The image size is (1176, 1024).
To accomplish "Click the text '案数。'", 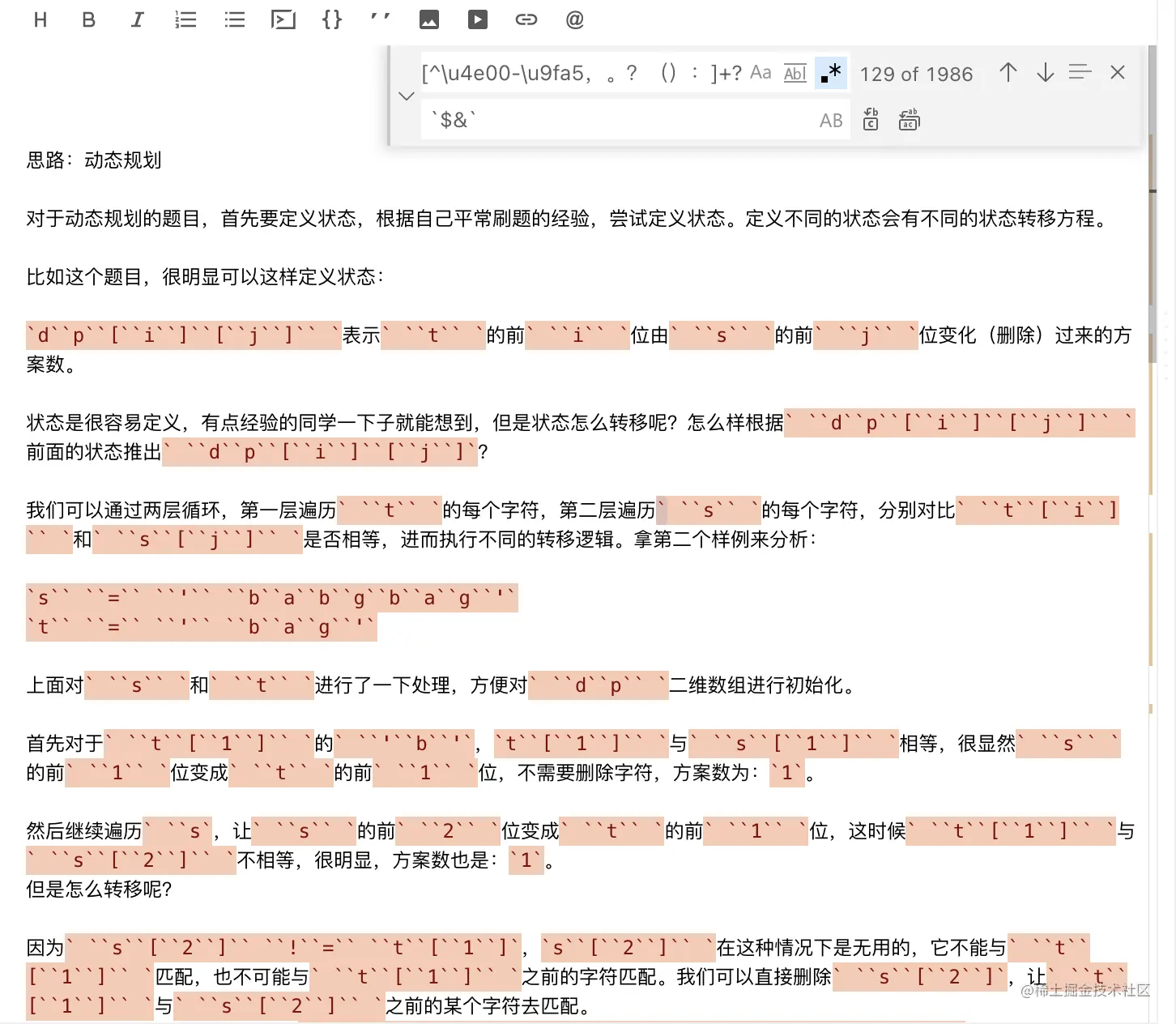I will [x=52, y=365].
